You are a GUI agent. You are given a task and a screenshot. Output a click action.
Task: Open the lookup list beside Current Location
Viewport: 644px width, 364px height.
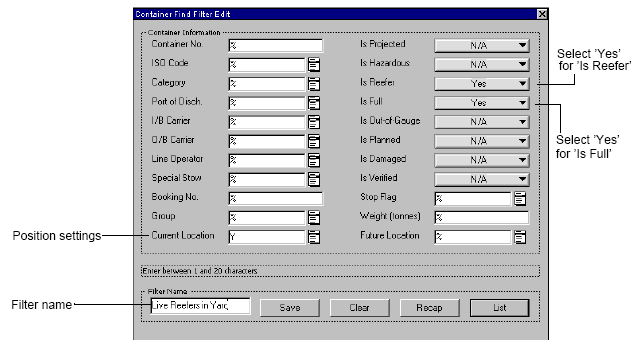point(314,237)
